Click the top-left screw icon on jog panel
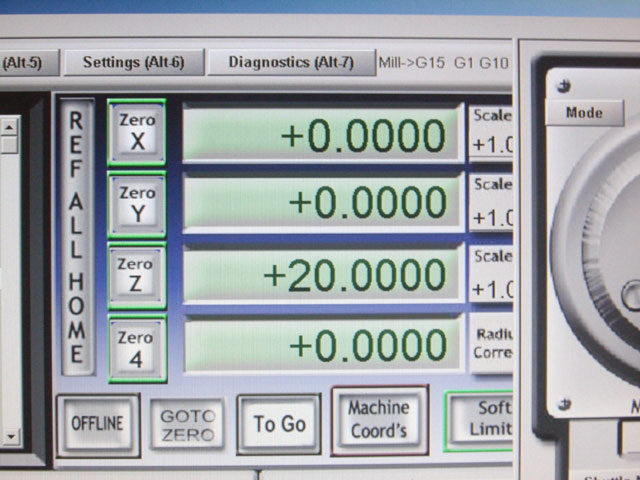This screenshot has width=640, height=480. [564, 86]
